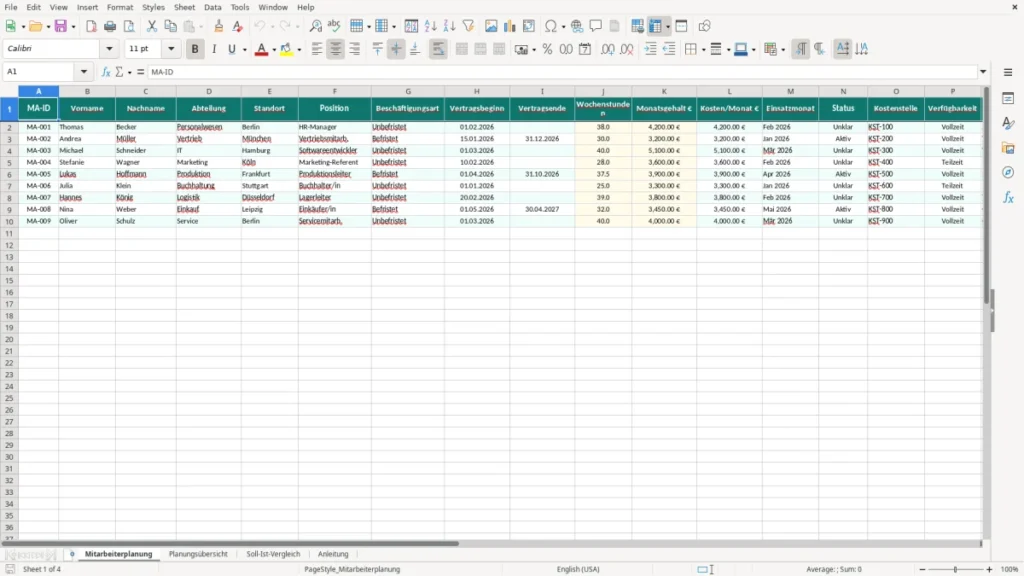Click the Print icon
The width and height of the screenshot is (1024, 576).
point(110,26)
